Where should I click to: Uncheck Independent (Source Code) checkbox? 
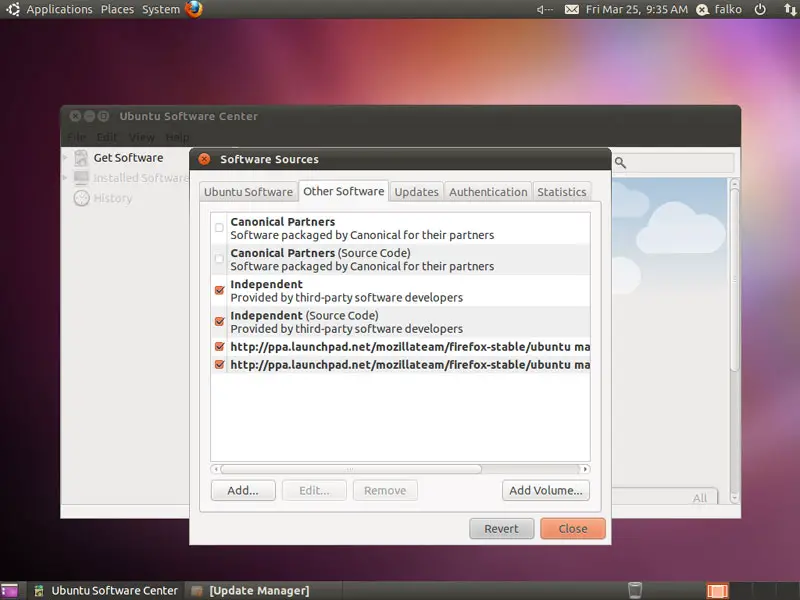point(219,321)
